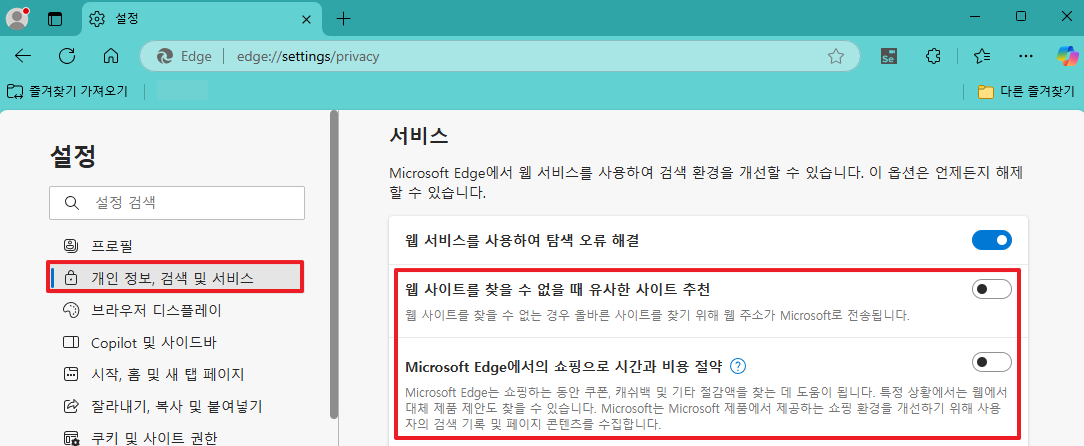1084x446 pixels.
Task: Toggle Edge 쇼핑 시간과 비용 절약 switch
Action: click(x=991, y=362)
